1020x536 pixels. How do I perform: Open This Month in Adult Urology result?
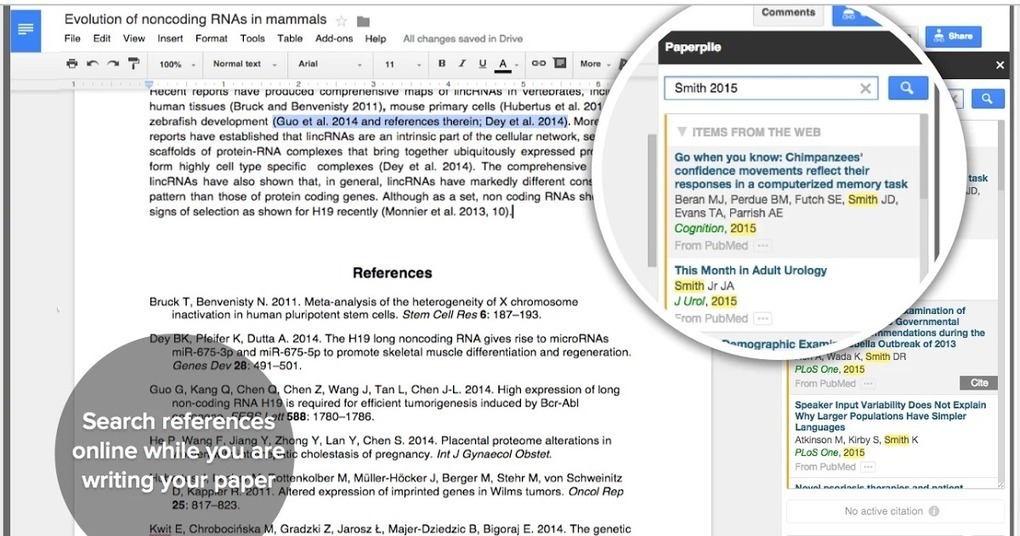pyautogui.click(x=750, y=271)
